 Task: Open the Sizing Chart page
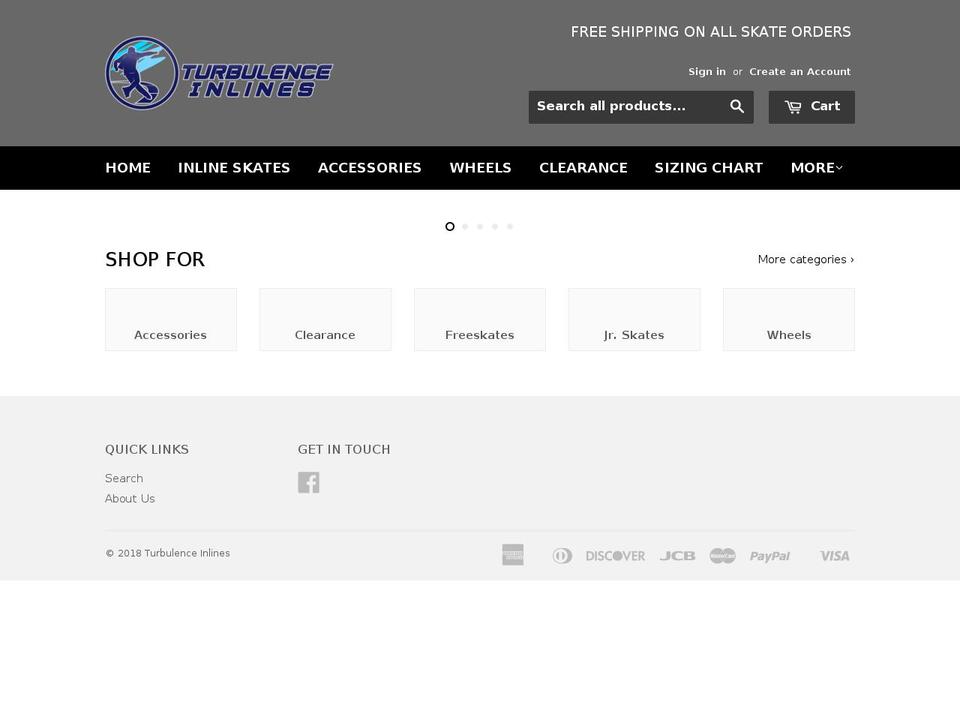709,168
